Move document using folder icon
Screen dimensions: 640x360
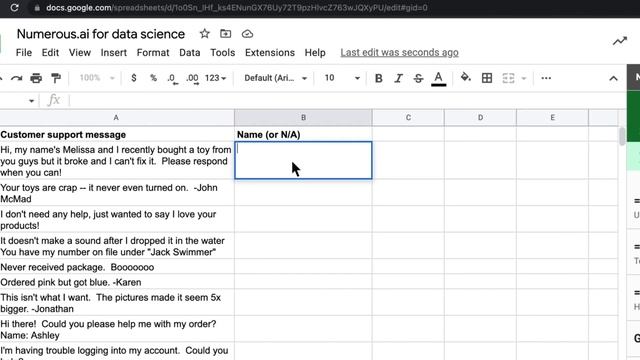225,34
